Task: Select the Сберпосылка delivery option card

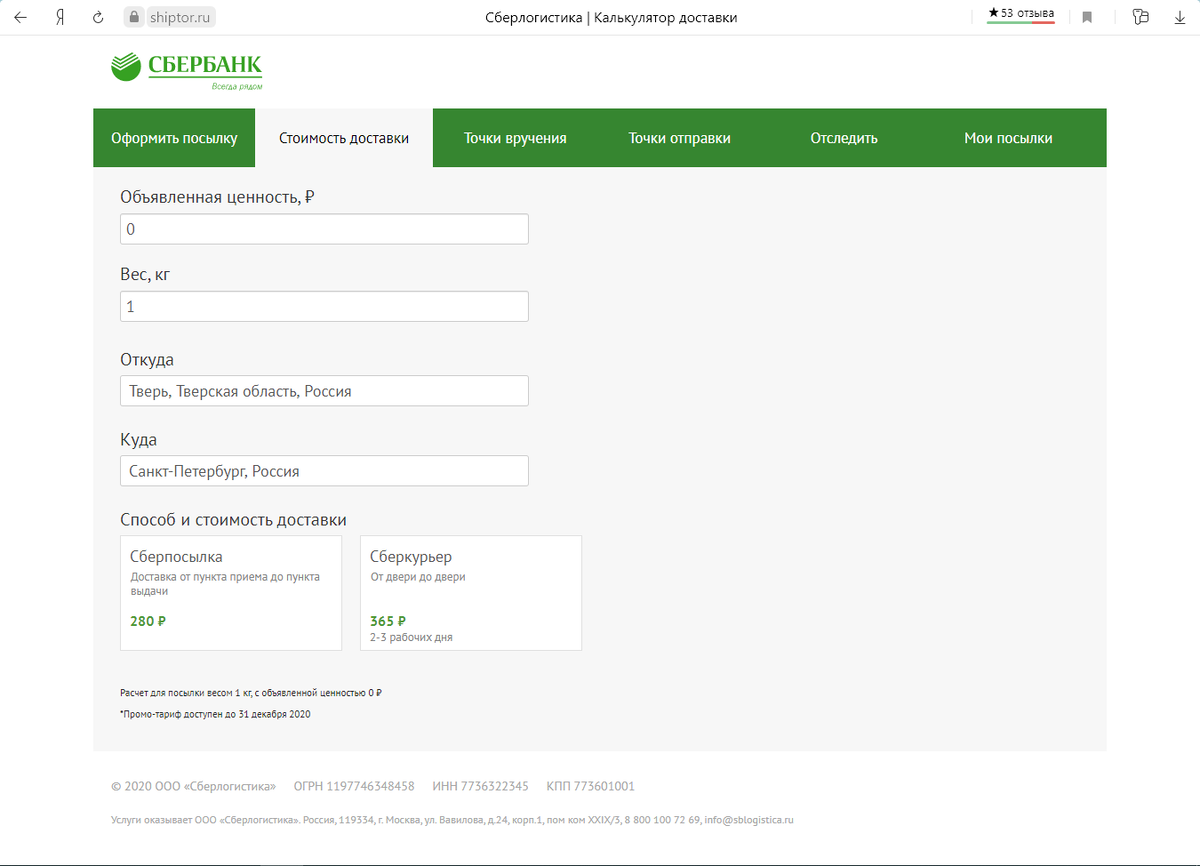Action: click(231, 593)
